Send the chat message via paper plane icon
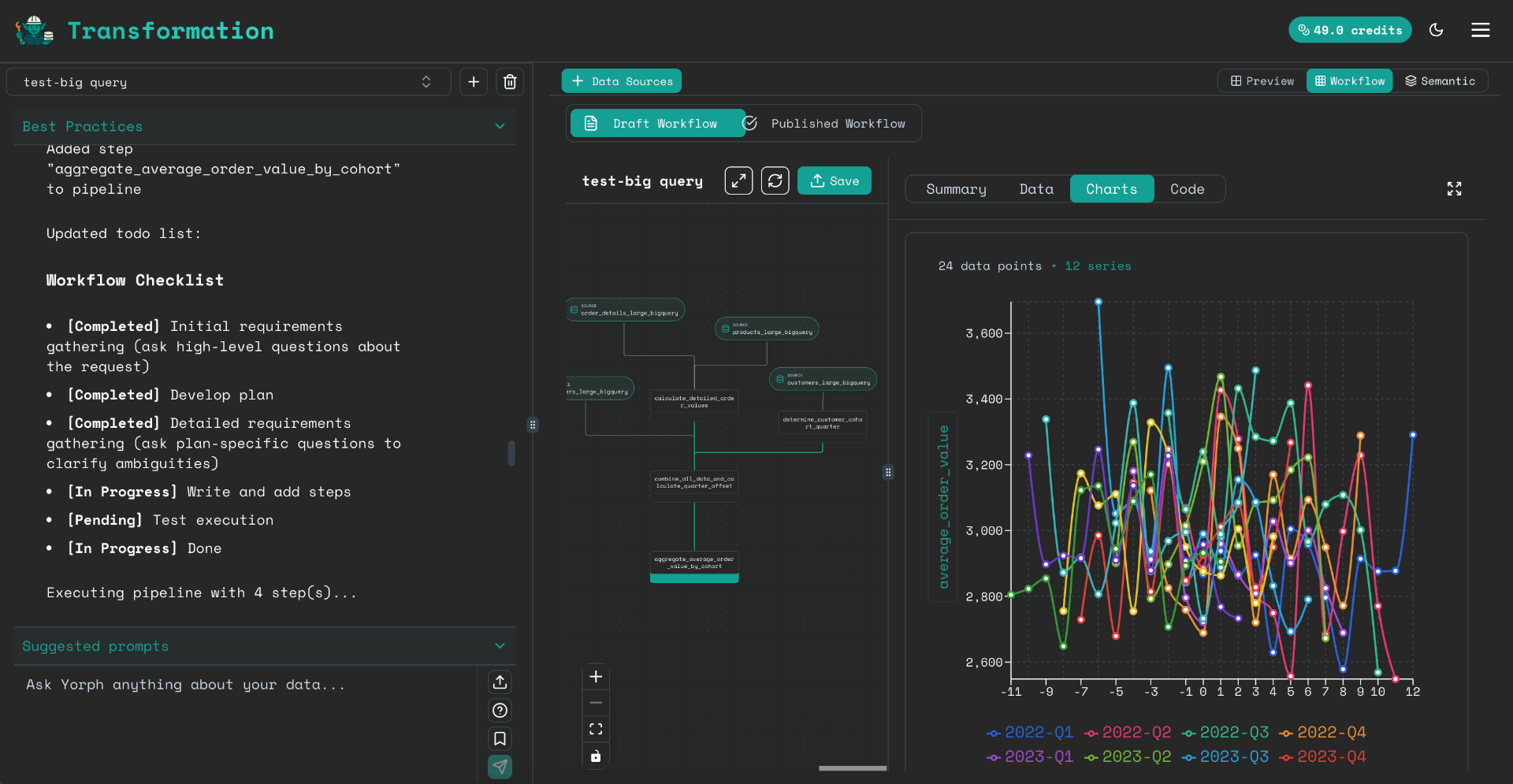 (x=500, y=766)
